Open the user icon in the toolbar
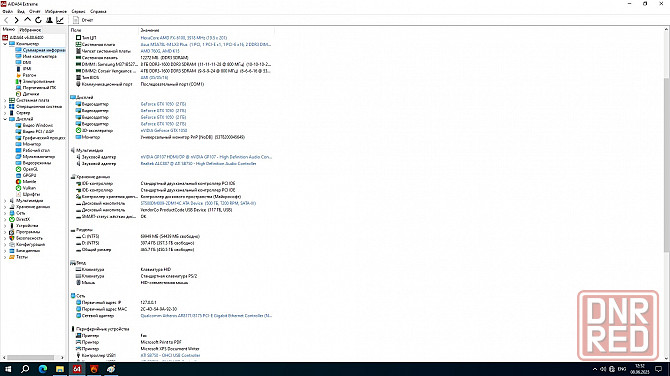Image resolution: width=670 pixels, height=376 pixels. point(49,20)
